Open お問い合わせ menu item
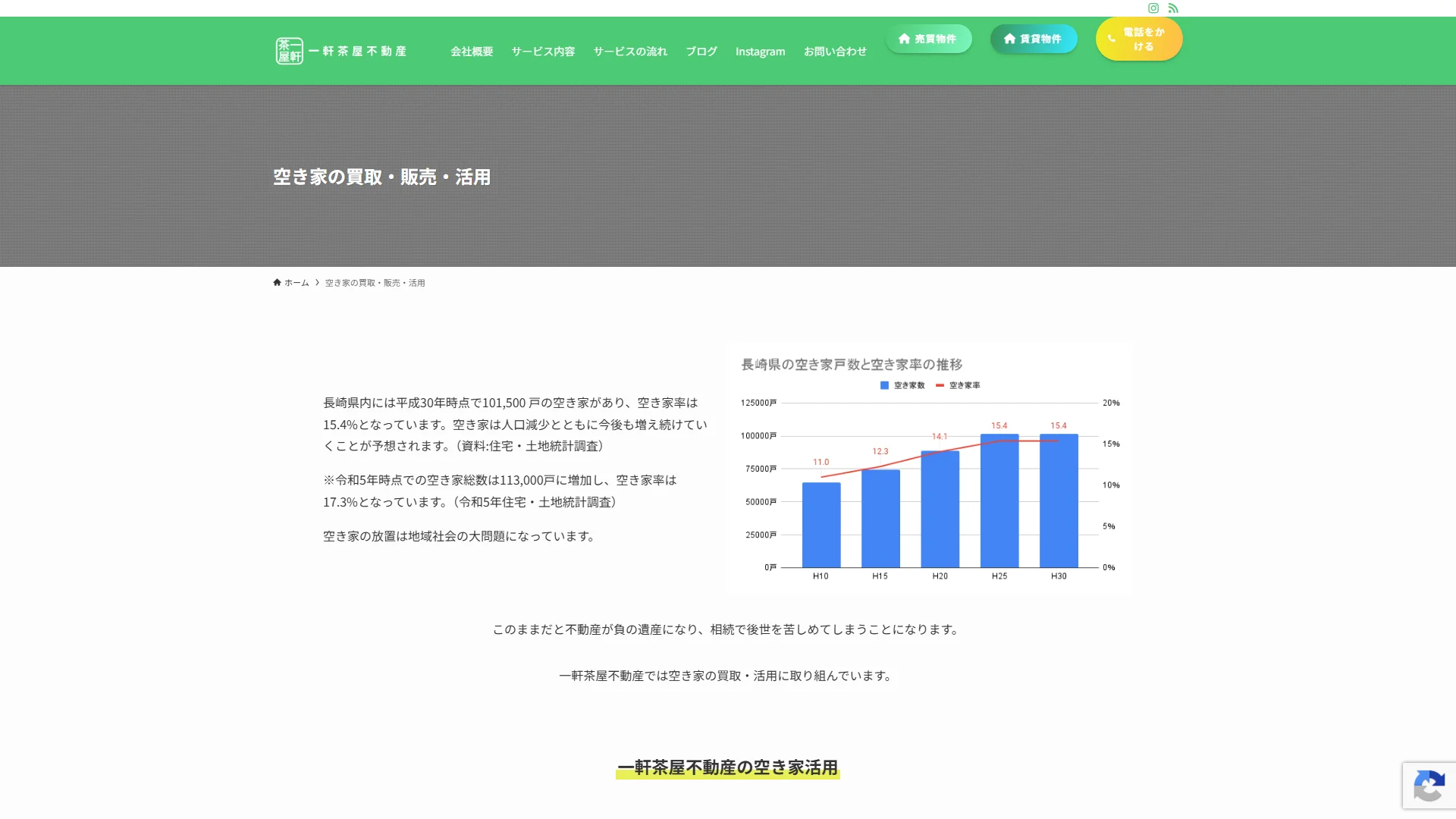Image resolution: width=1456 pixels, height=819 pixels. pyautogui.click(x=835, y=51)
